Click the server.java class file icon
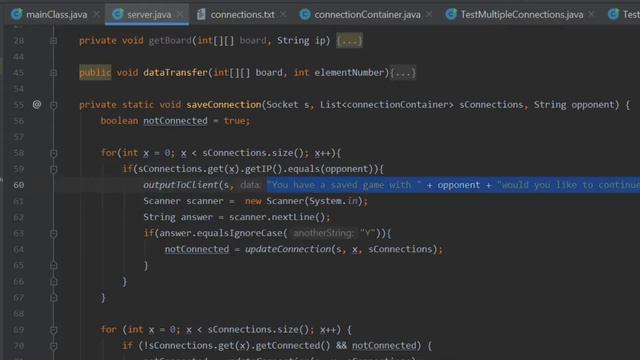Viewport: 640px width, 360px height. pyautogui.click(x=118, y=14)
